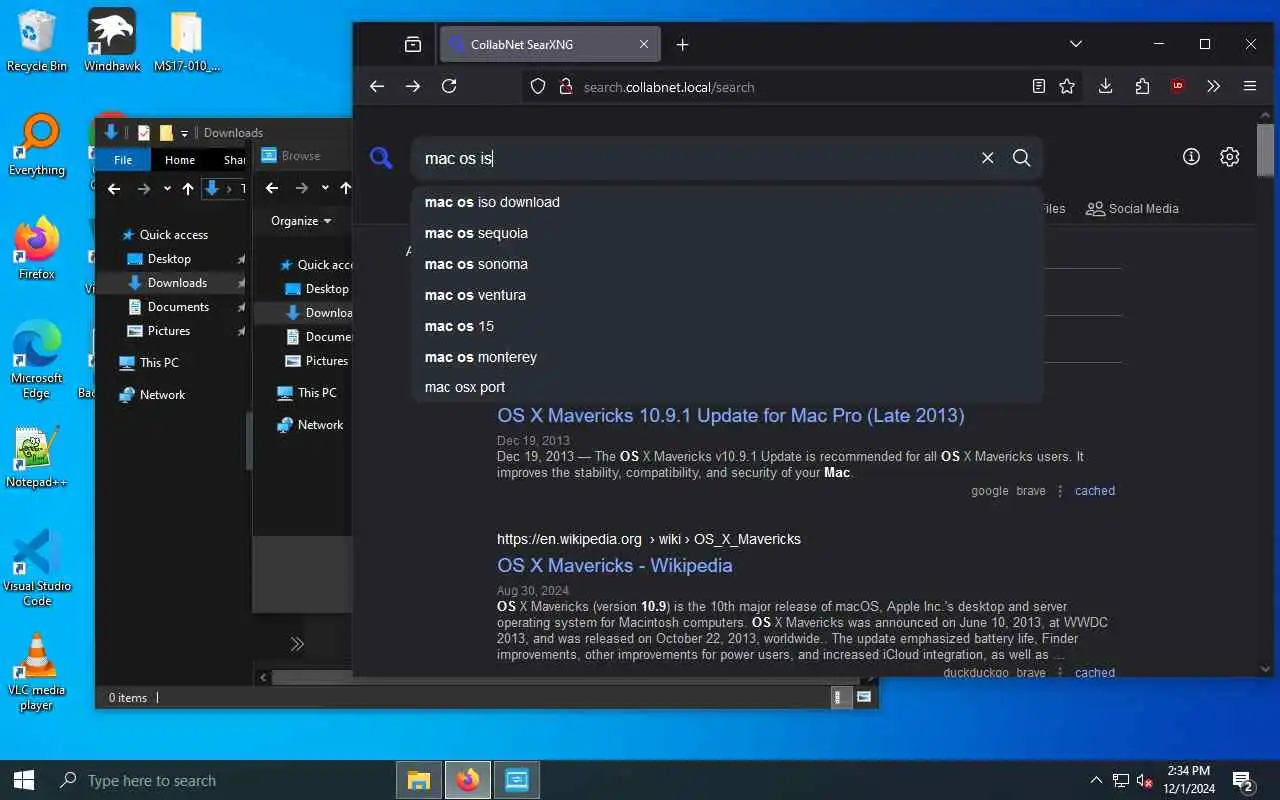Open Firefox extensions puzzle icon
The height and width of the screenshot is (800, 1280).
(x=1142, y=87)
